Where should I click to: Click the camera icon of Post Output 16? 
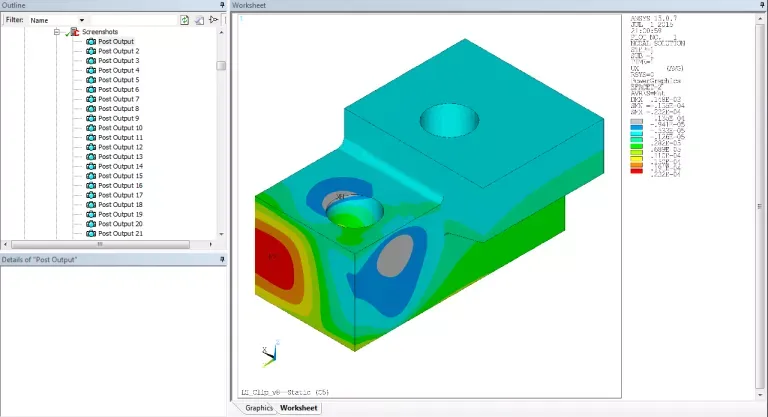[x=91, y=186]
